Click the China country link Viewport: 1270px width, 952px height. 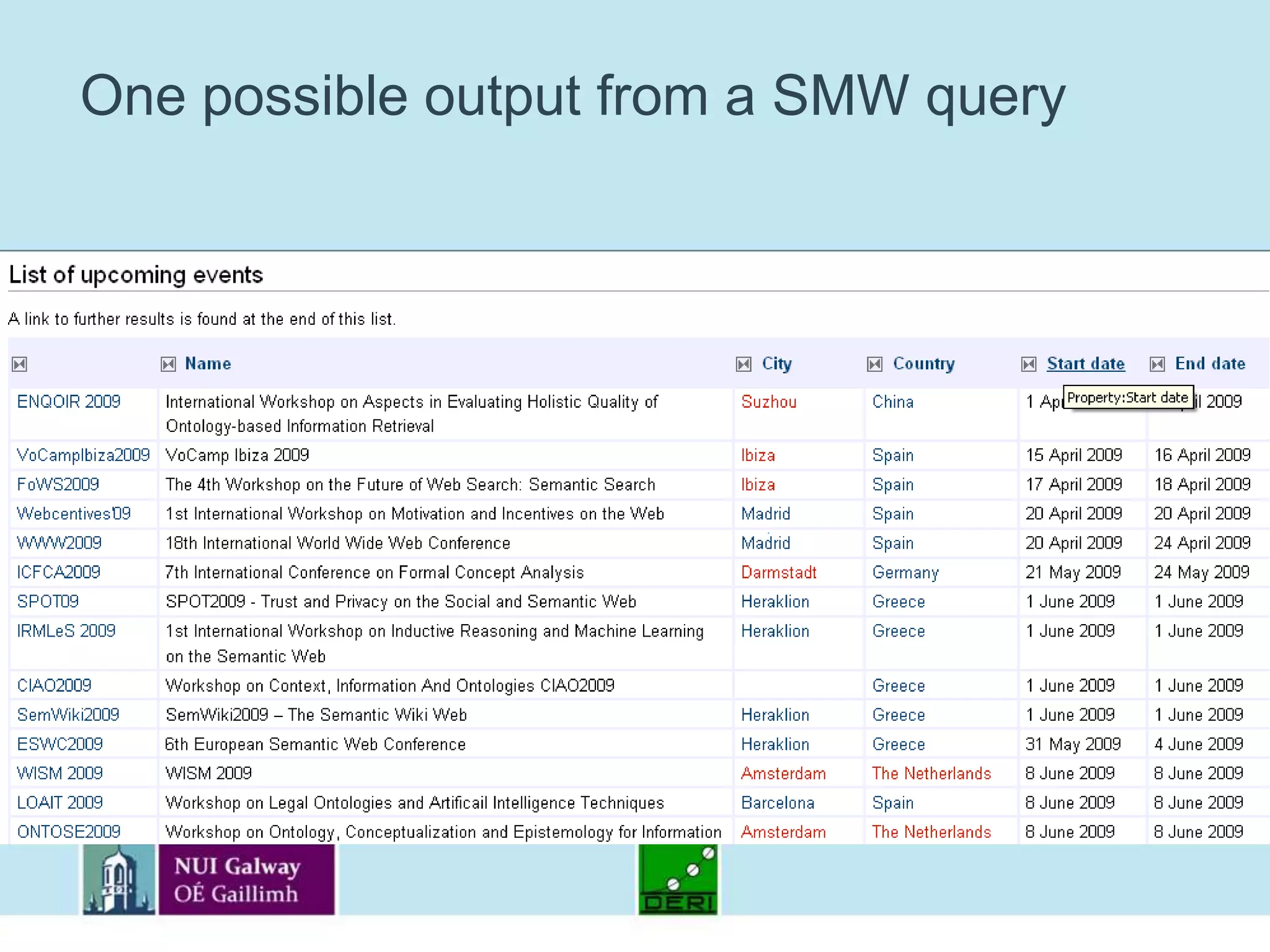[893, 402]
